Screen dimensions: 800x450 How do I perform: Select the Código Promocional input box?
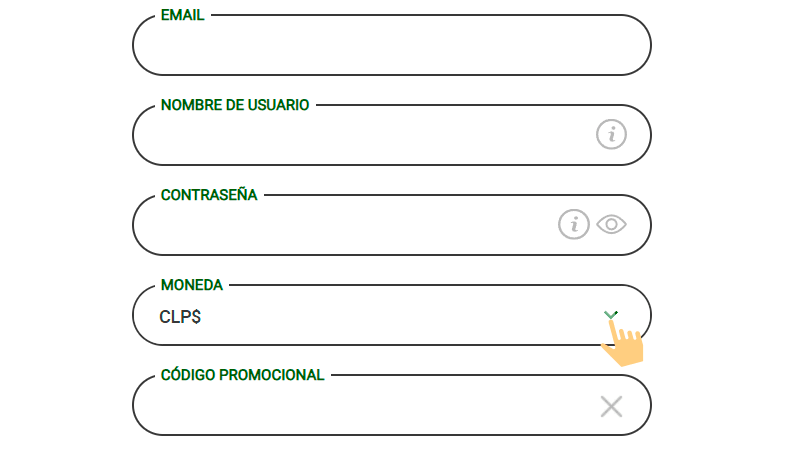[360, 406]
